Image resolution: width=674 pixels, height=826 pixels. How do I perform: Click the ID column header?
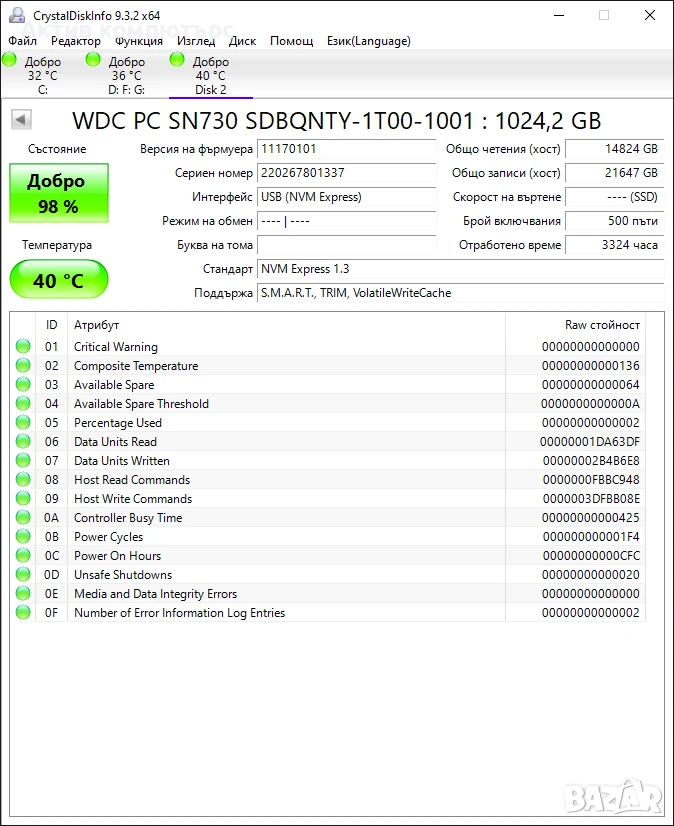pos(51,324)
